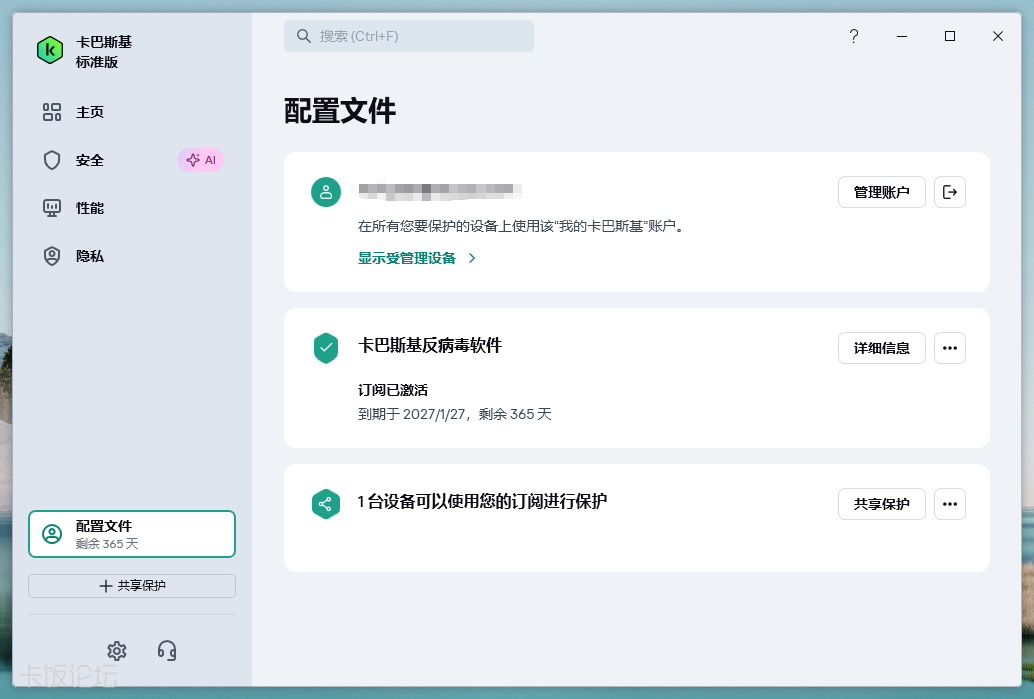Image resolution: width=1034 pixels, height=699 pixels.
Task: Navigate to the 隐私 section
Action: pos(90,256)
